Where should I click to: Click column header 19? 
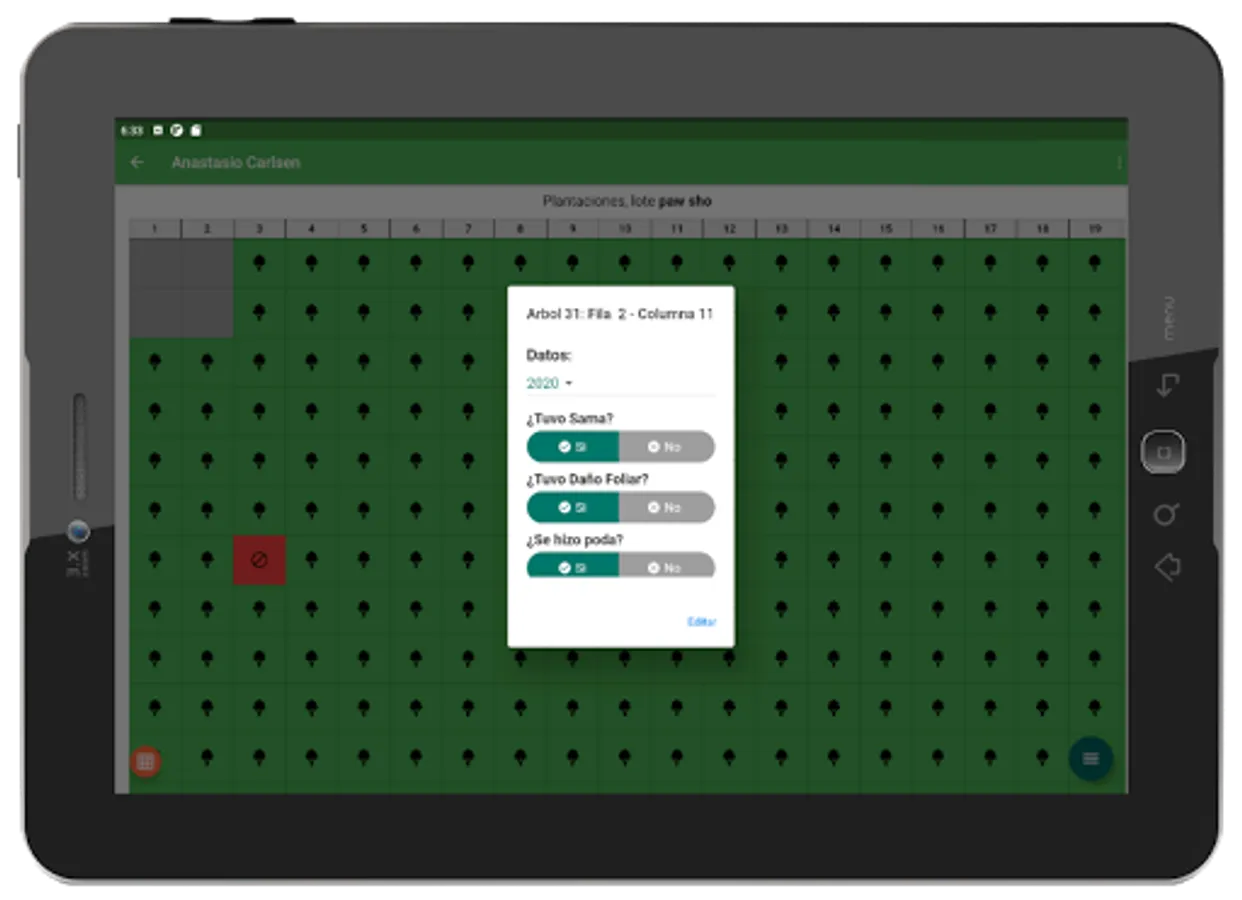1095,229
